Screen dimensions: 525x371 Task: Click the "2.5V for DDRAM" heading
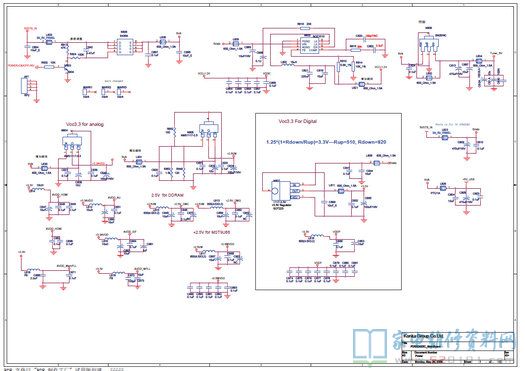coord(167,195)
